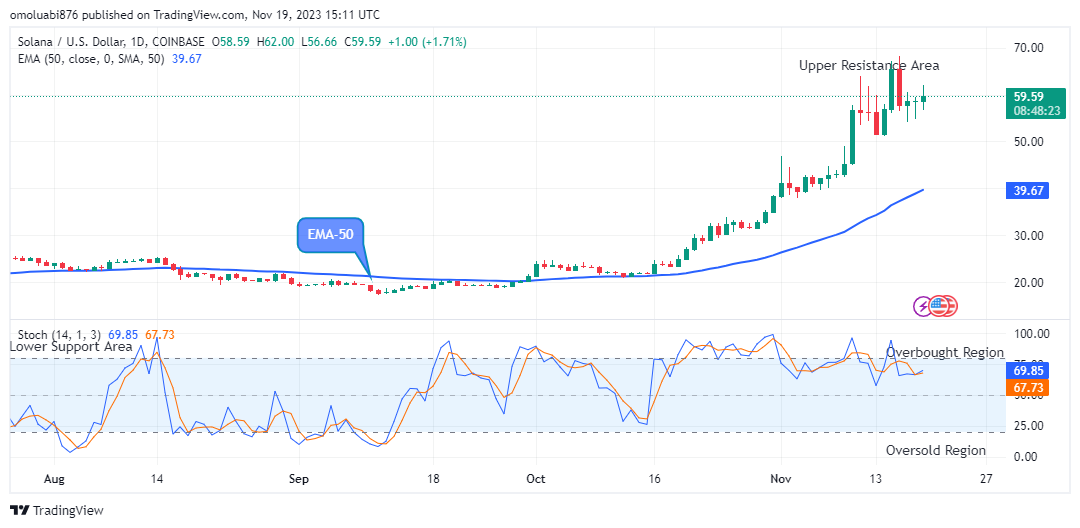1080x528 pixels.
Task: Click the orange Stoch value 67.73 in the legend
Action: click(159, 335)
